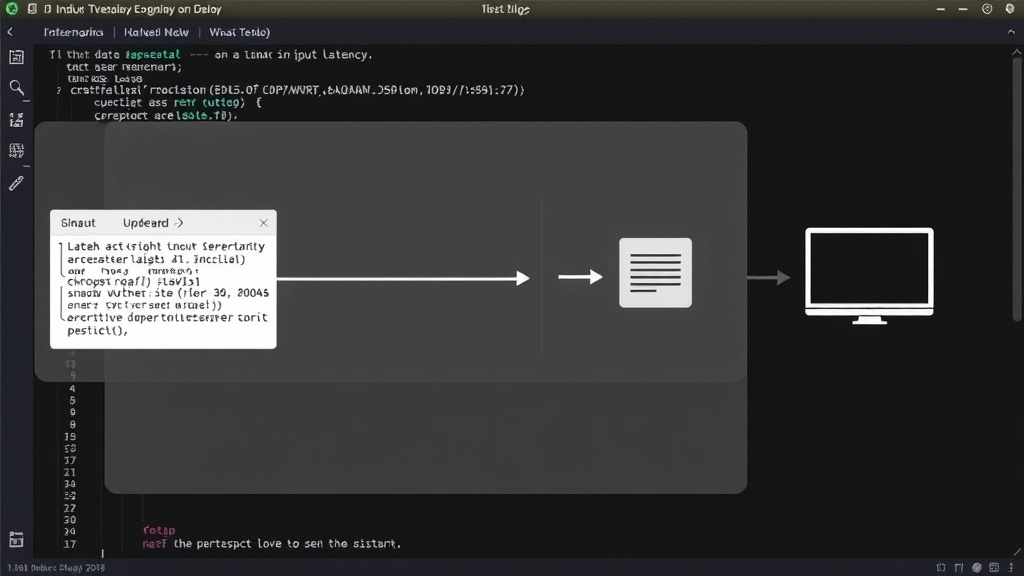Click the scrollbar up arrow at right edge

(1016, 52)
